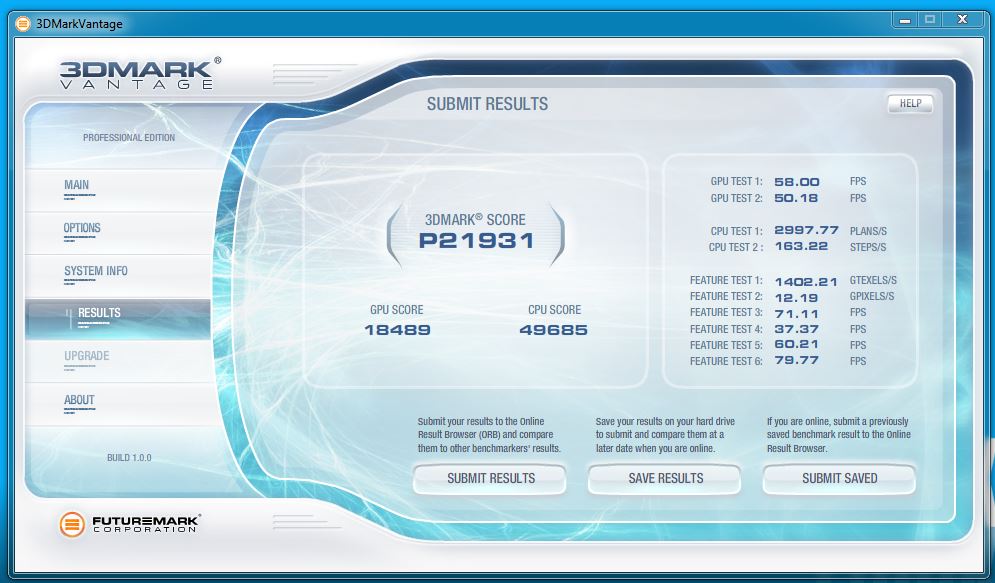Screen dimensions: 995x583
Task: Close the 3DMarkVantage window
Action: pos(963,20)
